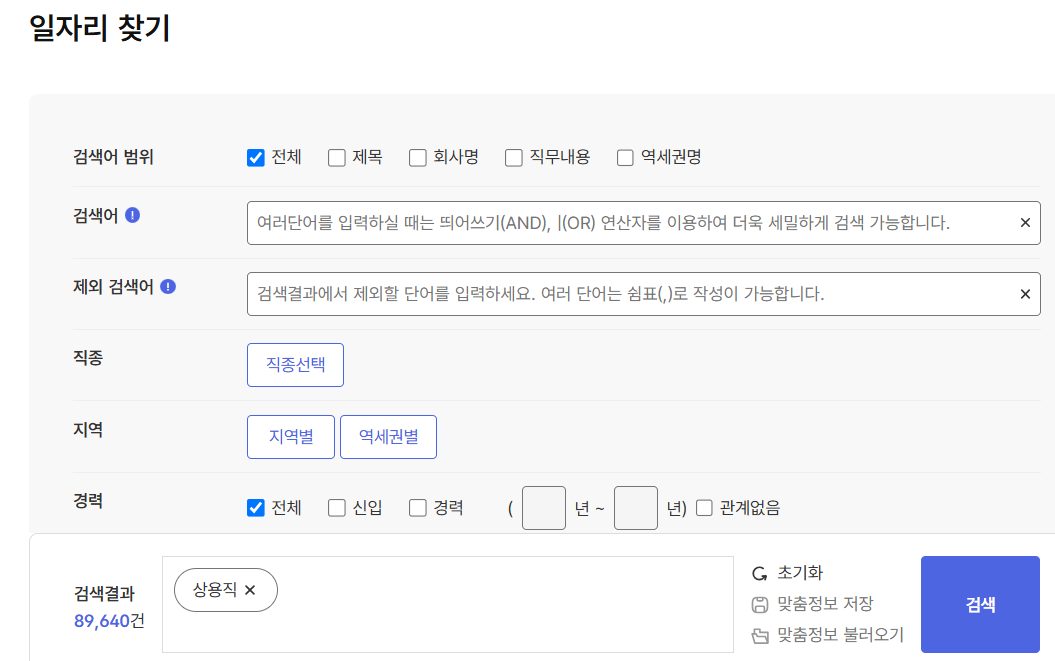Click the 맞춤정보 불러오기 folder icon

click(x=760, y=635)
